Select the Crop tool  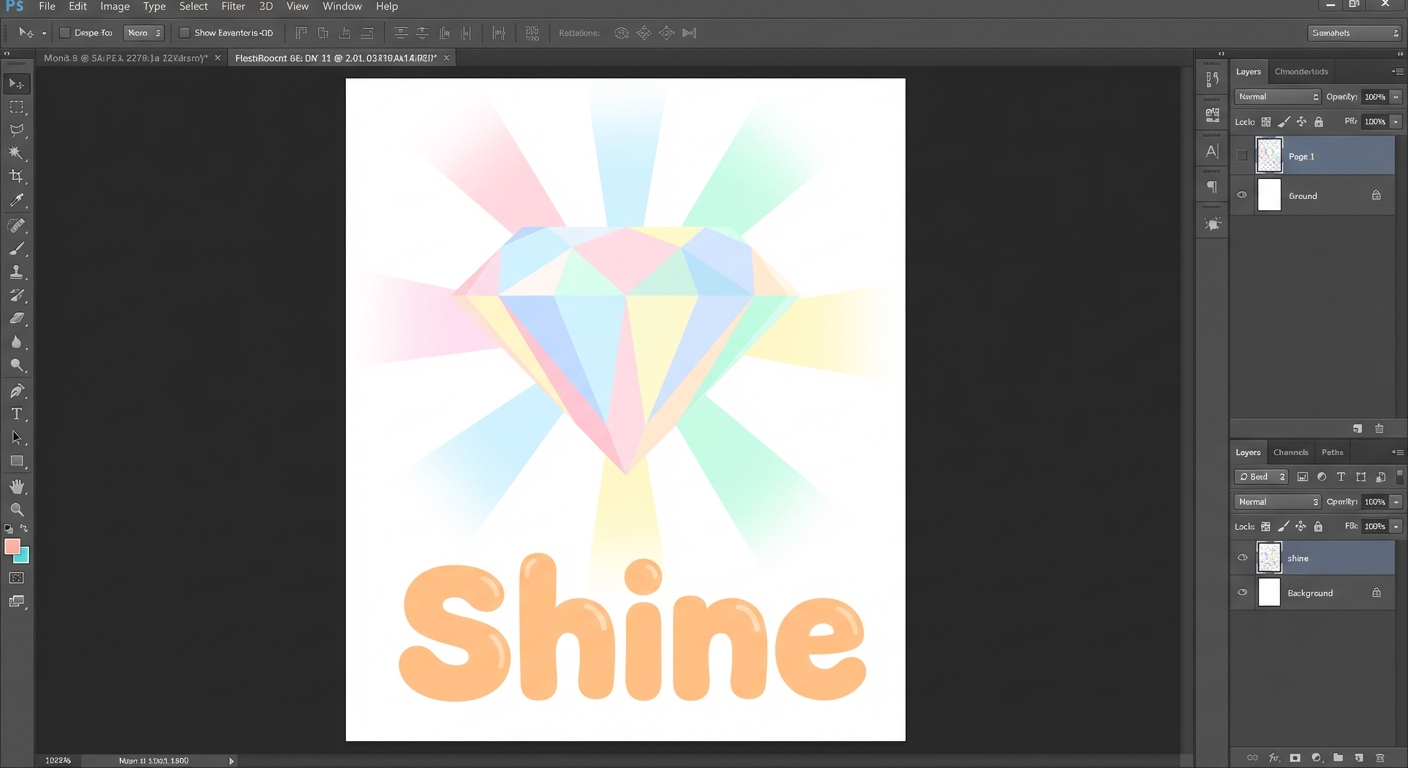coord(17,177)
